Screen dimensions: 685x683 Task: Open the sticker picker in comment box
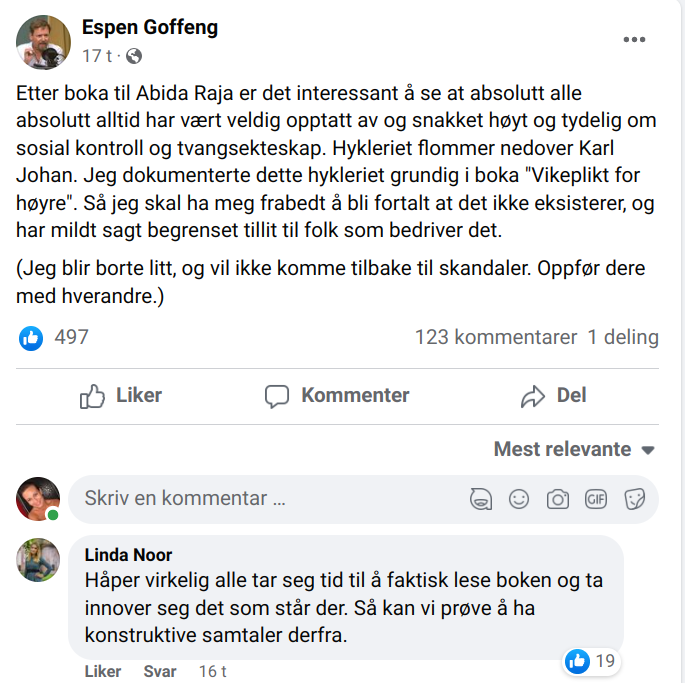(634, 498)
